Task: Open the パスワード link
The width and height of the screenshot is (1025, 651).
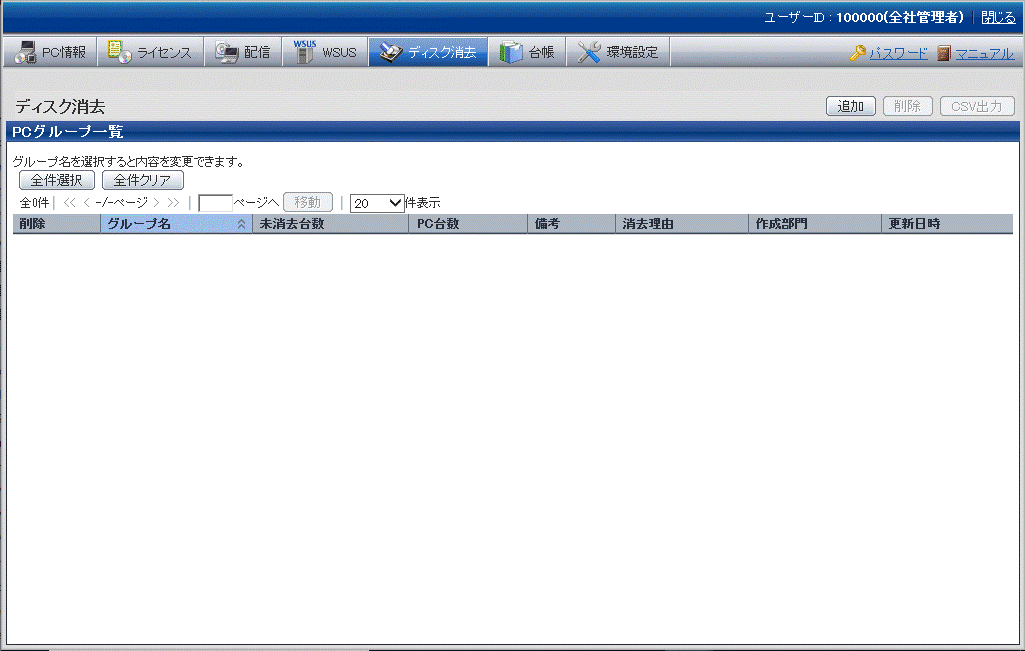Action: click(898, 54)
